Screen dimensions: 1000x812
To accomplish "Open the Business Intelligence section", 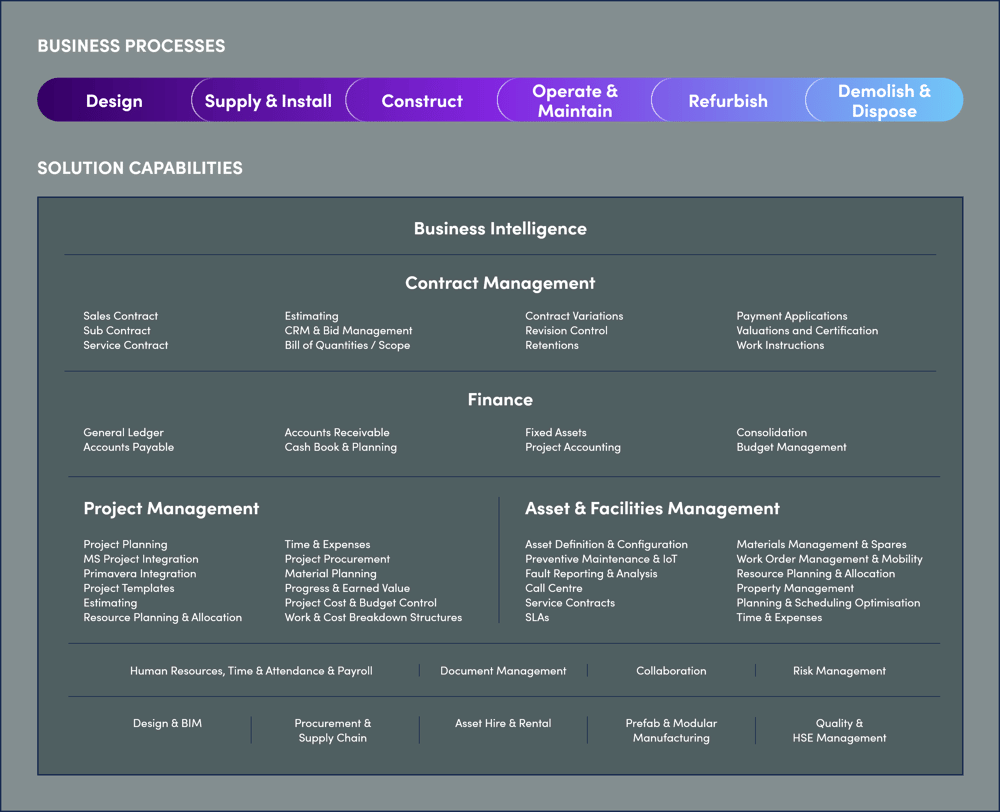I will [x=500, y=228].
